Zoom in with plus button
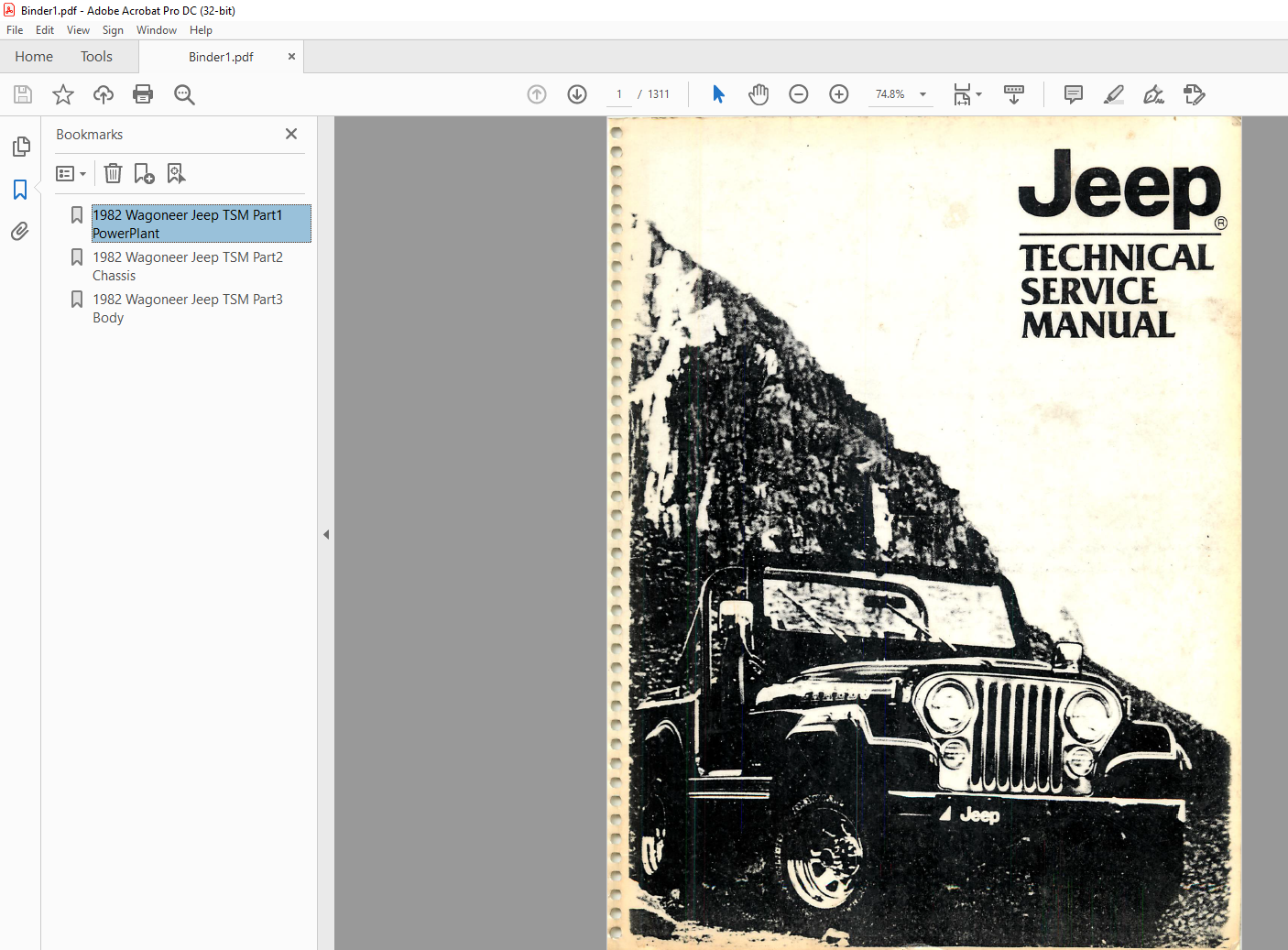The image size is (1288, 950). 839,94
